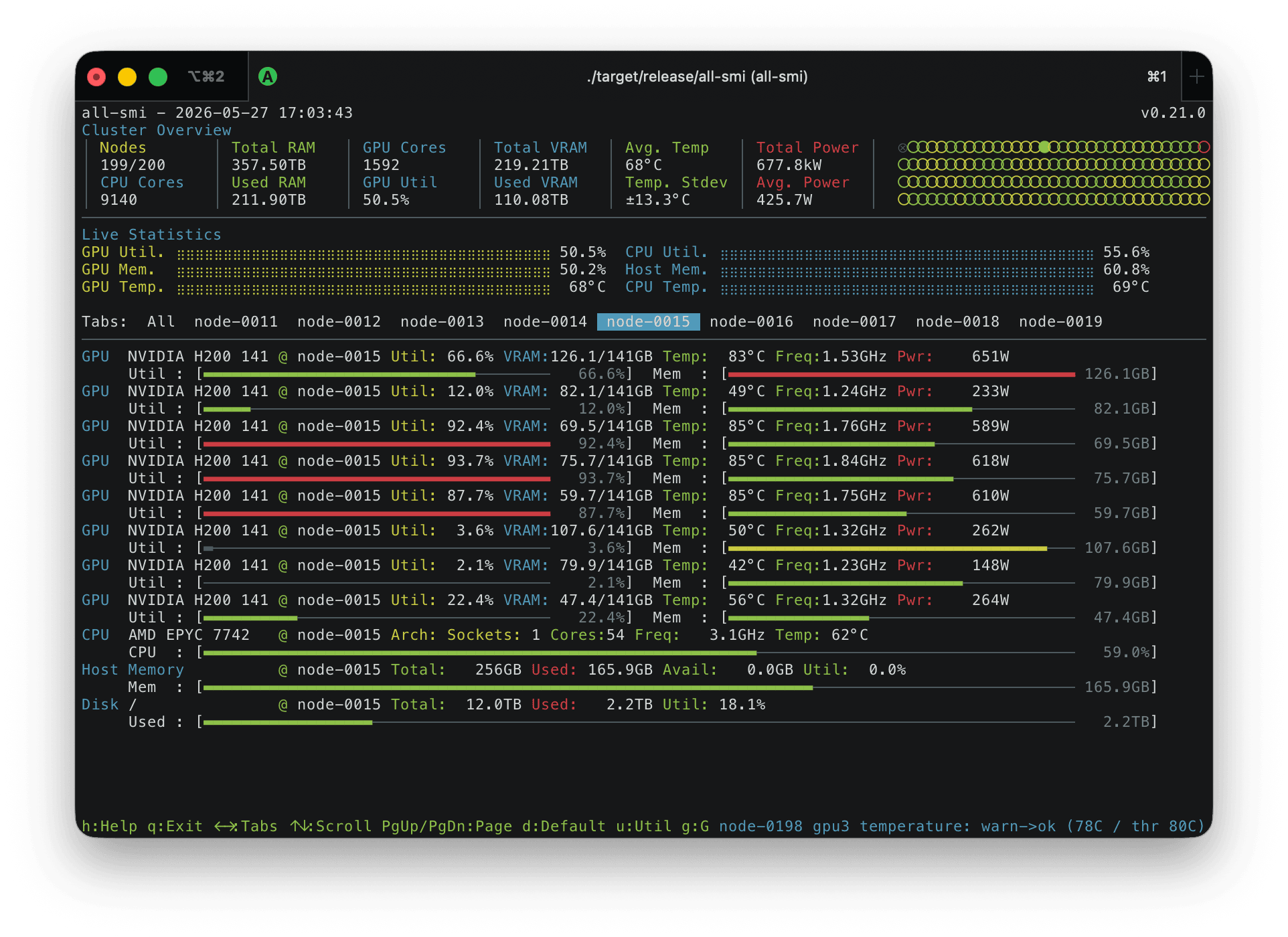The image size is (1288, 937).
Task: Click the PgUp/PgDn:Page hint
Action: pyautogui.click(x=447, y=827)
